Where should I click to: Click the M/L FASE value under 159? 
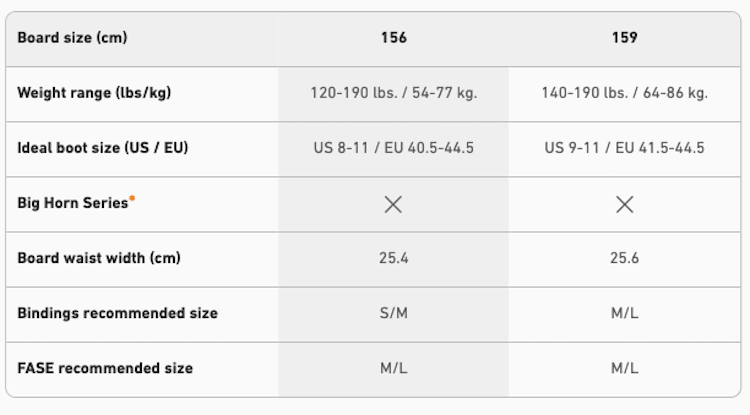coord(624,368)
